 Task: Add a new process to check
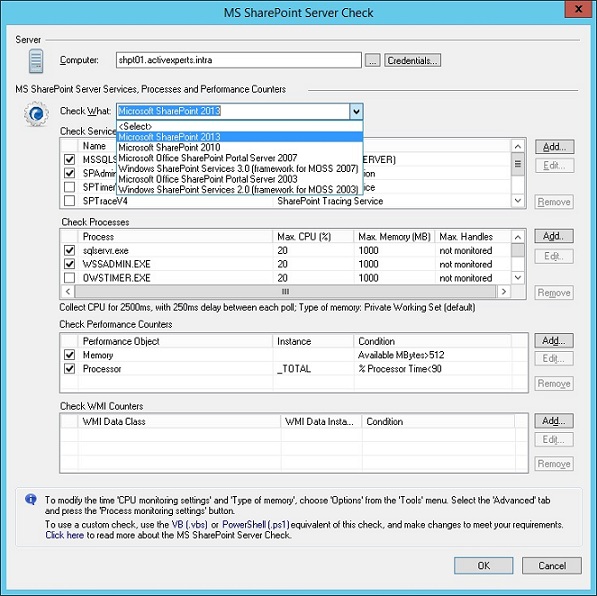pyautogui.click(x=554, y=236)
